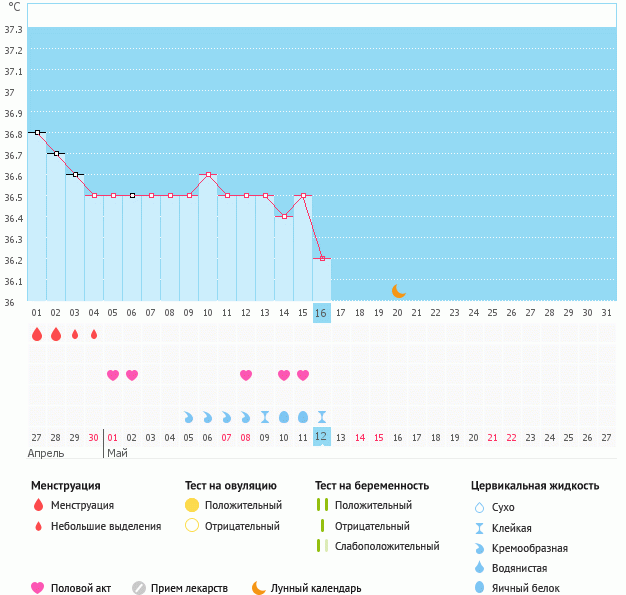Click the menstruation drop on cycle day 01
Image resolution: width=626 pixels, height=595 pixels.
coord(37,335)
